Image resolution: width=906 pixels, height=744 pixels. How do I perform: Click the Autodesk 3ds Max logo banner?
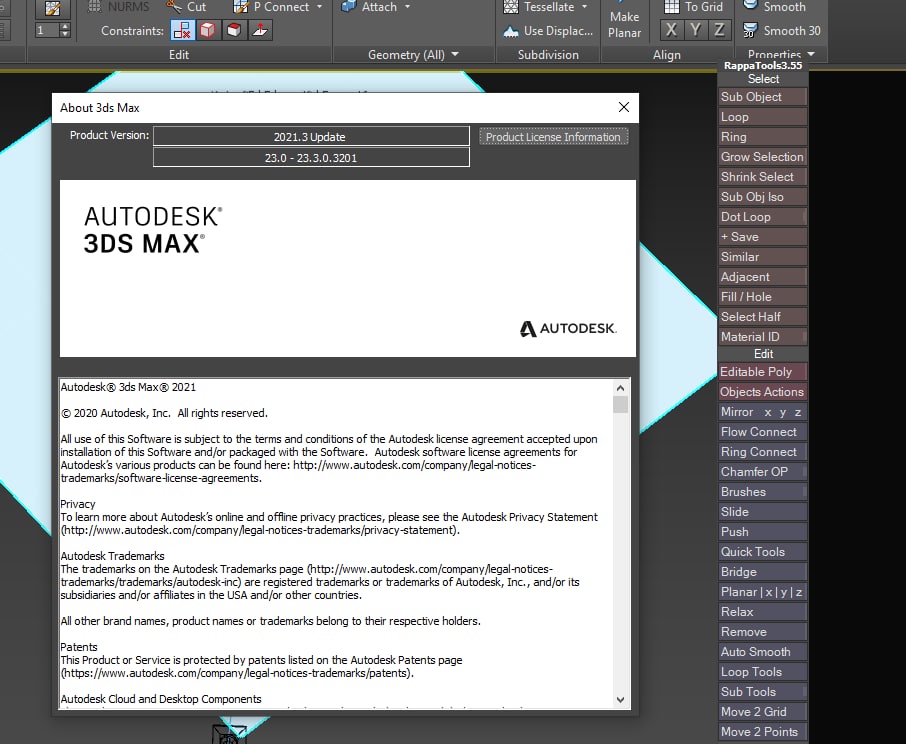point(348,268)
